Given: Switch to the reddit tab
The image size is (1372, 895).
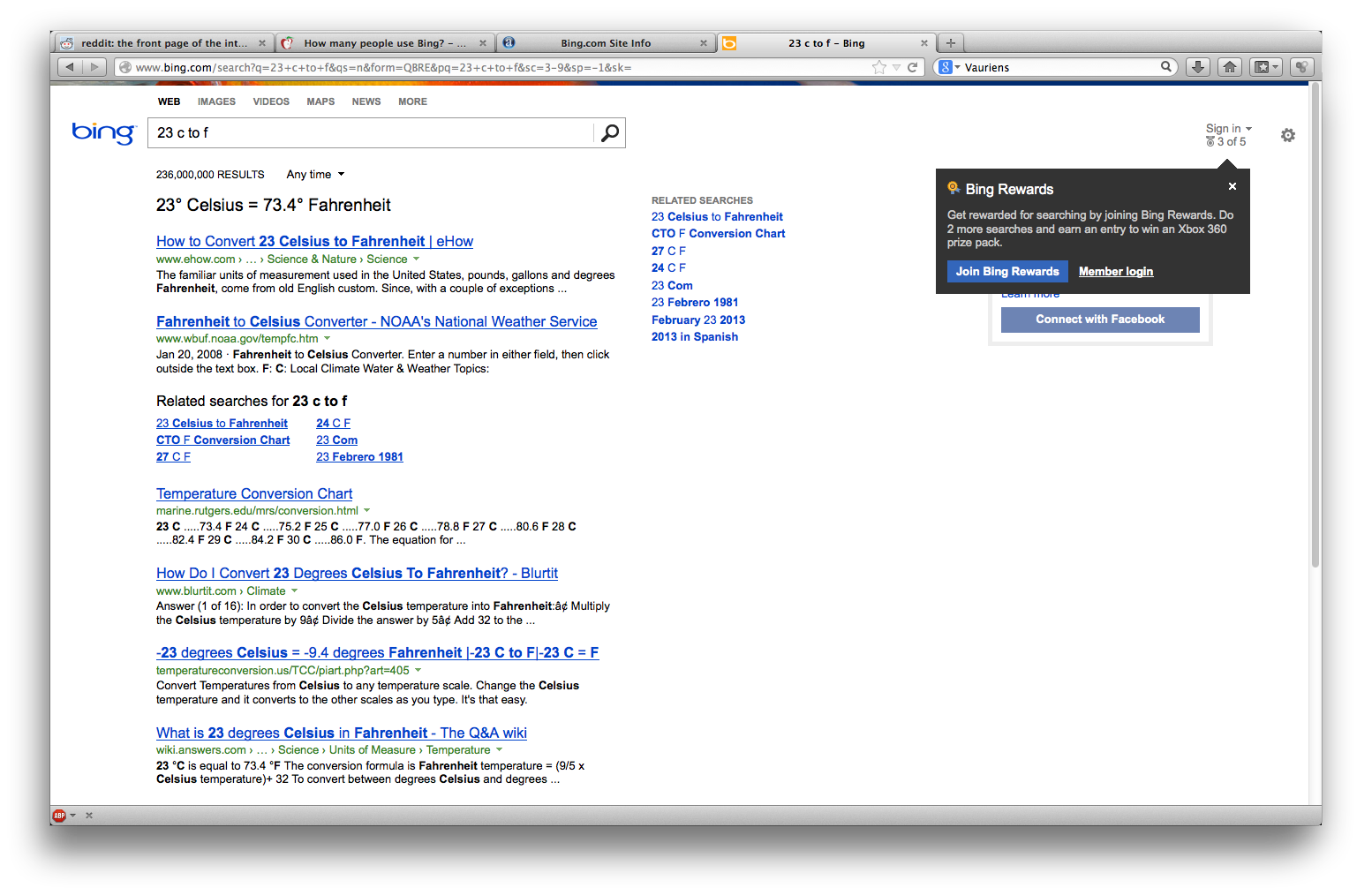Looking at the screenshot, I should pyautogui.click(x=163, y=42).
